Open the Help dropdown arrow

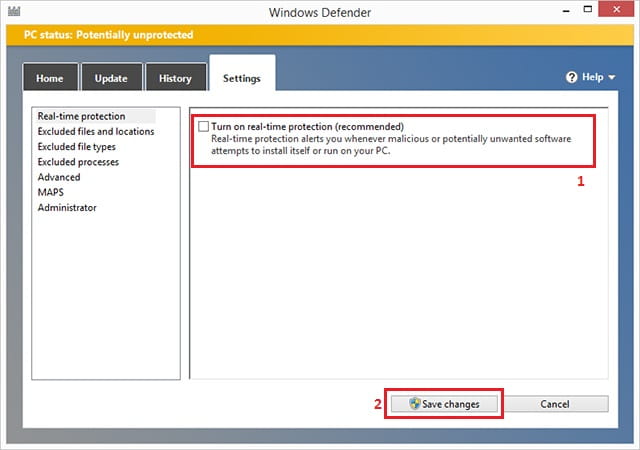coord(611,77)
